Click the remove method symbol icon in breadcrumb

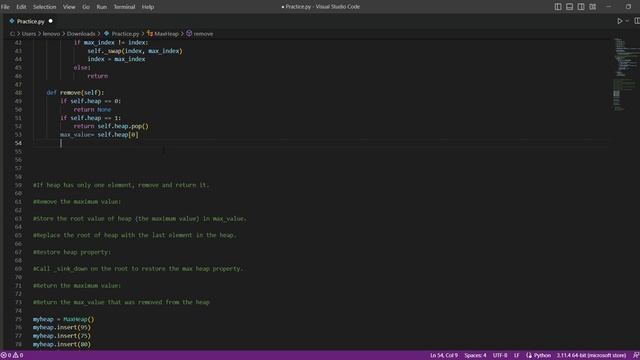pyautogui.click(x=189, y=33)
